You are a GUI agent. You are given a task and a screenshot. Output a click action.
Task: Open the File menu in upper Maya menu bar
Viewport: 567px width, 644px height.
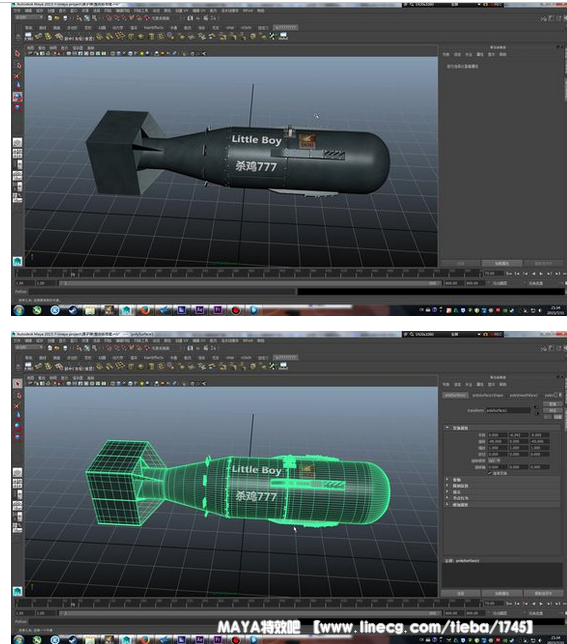pyautogui.click(x=17, y=11)
